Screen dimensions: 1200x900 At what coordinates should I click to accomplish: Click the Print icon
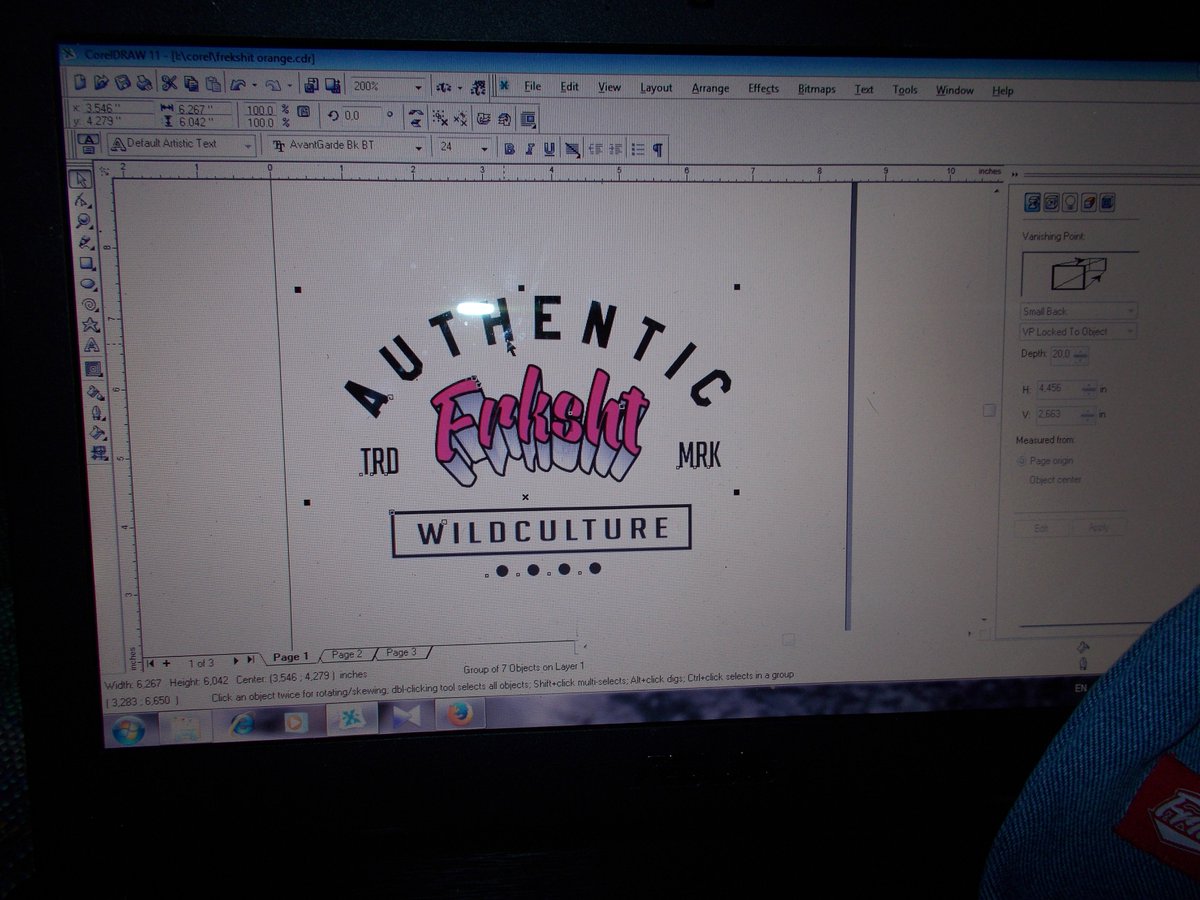coord(143,83)
